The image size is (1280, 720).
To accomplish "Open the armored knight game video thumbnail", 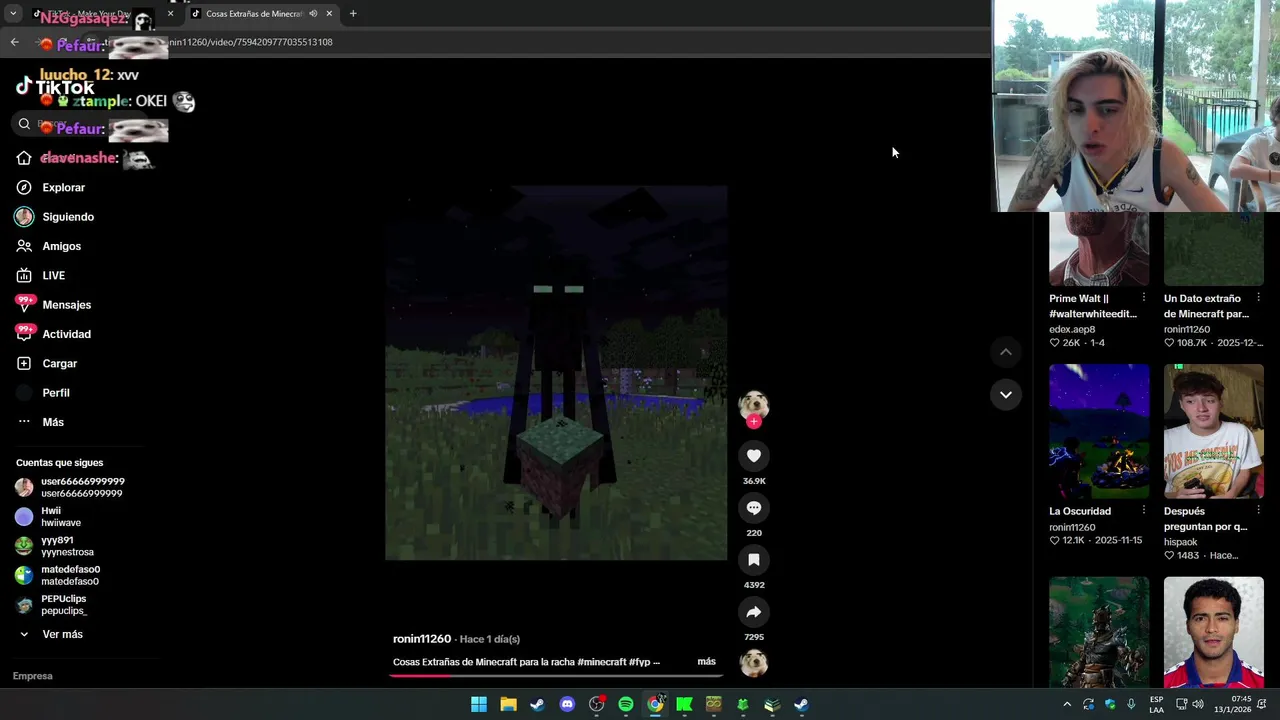I will 1099,632.
